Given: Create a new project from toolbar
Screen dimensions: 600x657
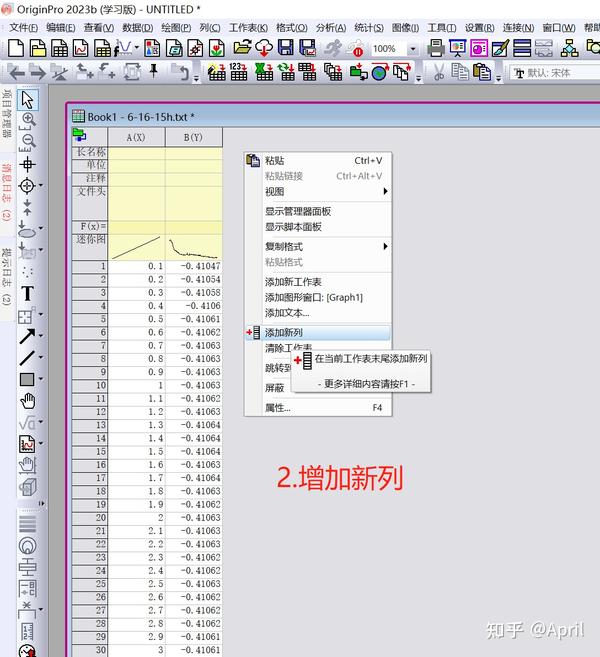Looking at the screenshot, I should (x=16, y=48).
